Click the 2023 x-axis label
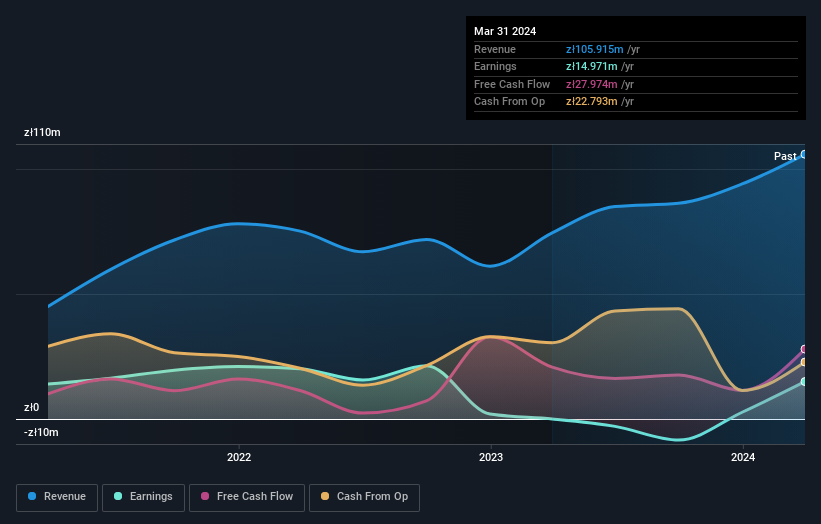Image resolution: width=821 pixels, height=524 pixels. 491,457
